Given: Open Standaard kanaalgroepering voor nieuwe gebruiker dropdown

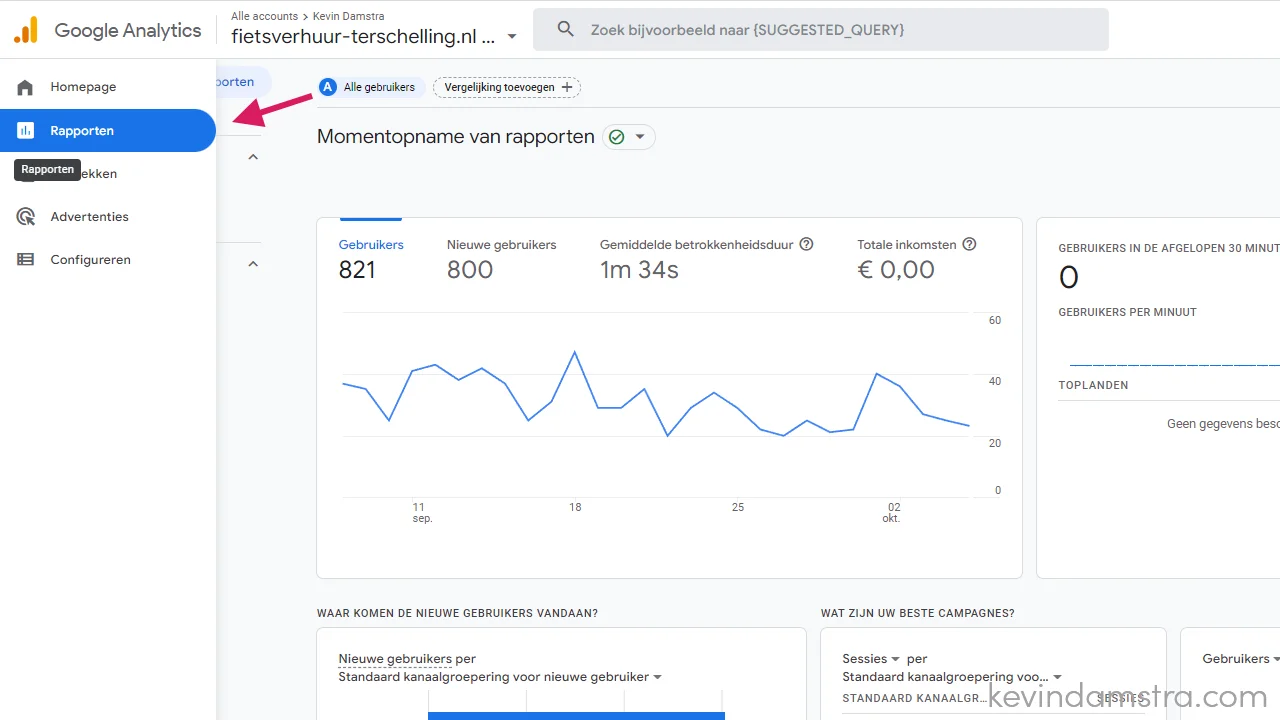Looking at the screenshot, I should [500, 677].
